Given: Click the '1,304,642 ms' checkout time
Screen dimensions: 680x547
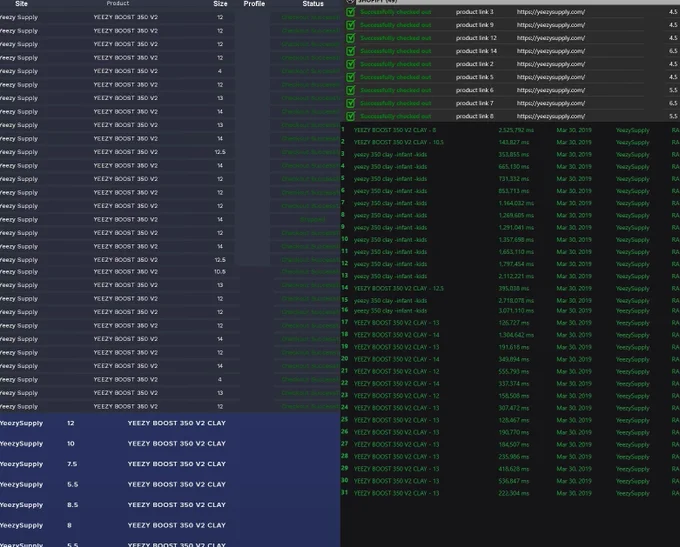Looking at the screenshot, I should (516, 335).
